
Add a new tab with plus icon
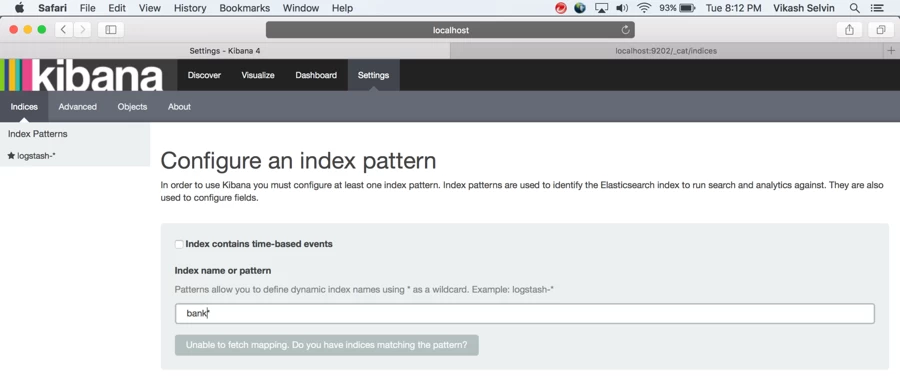tap(891, 50)
